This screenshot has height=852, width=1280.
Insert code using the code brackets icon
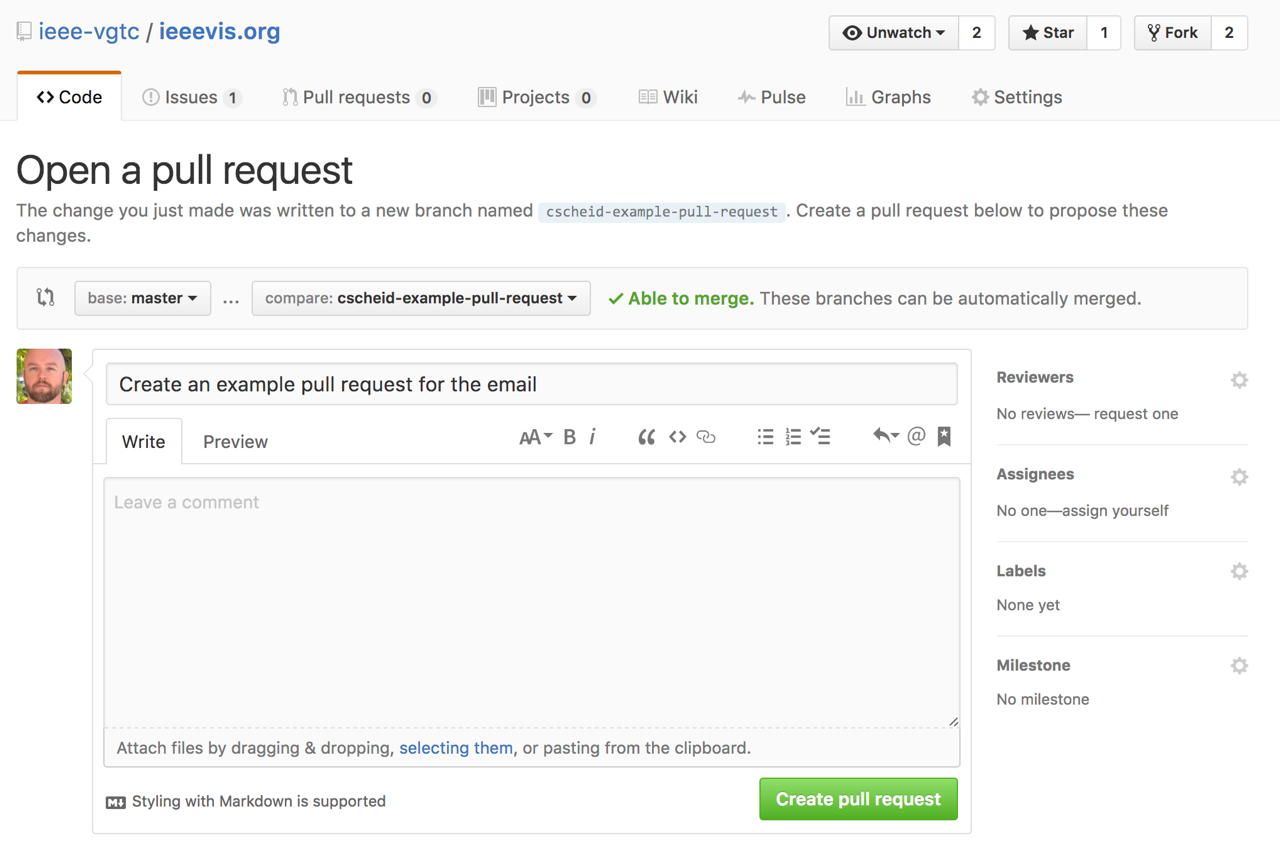coord(677,437)
